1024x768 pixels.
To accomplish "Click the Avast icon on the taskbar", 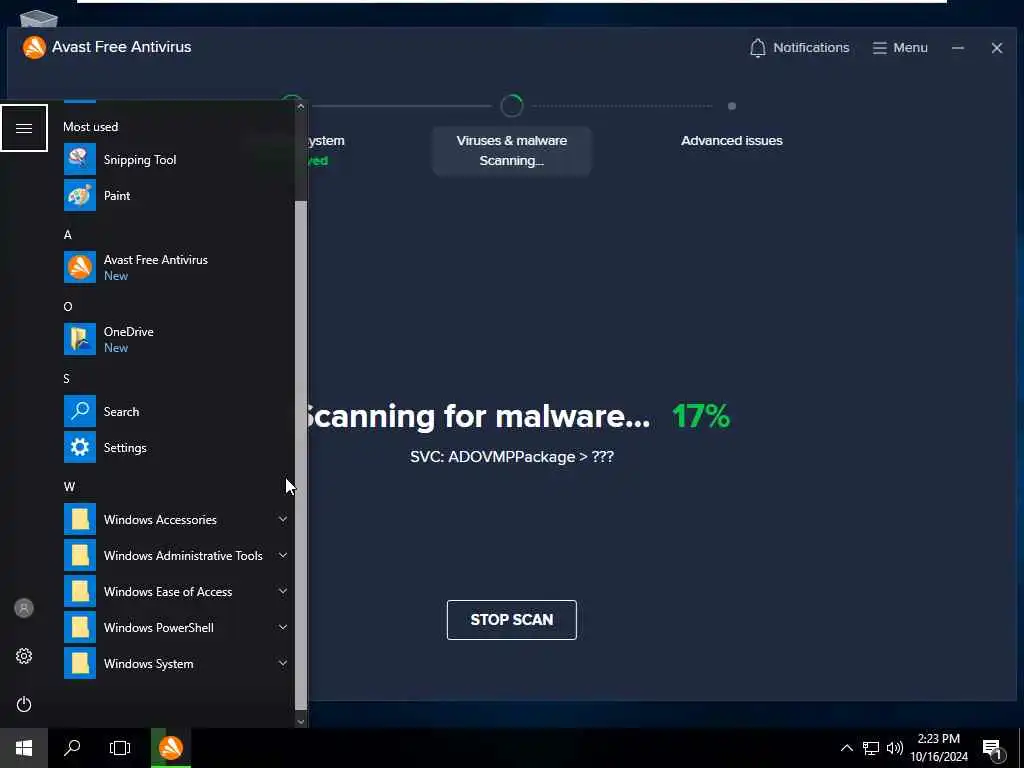I will [171, 748].
